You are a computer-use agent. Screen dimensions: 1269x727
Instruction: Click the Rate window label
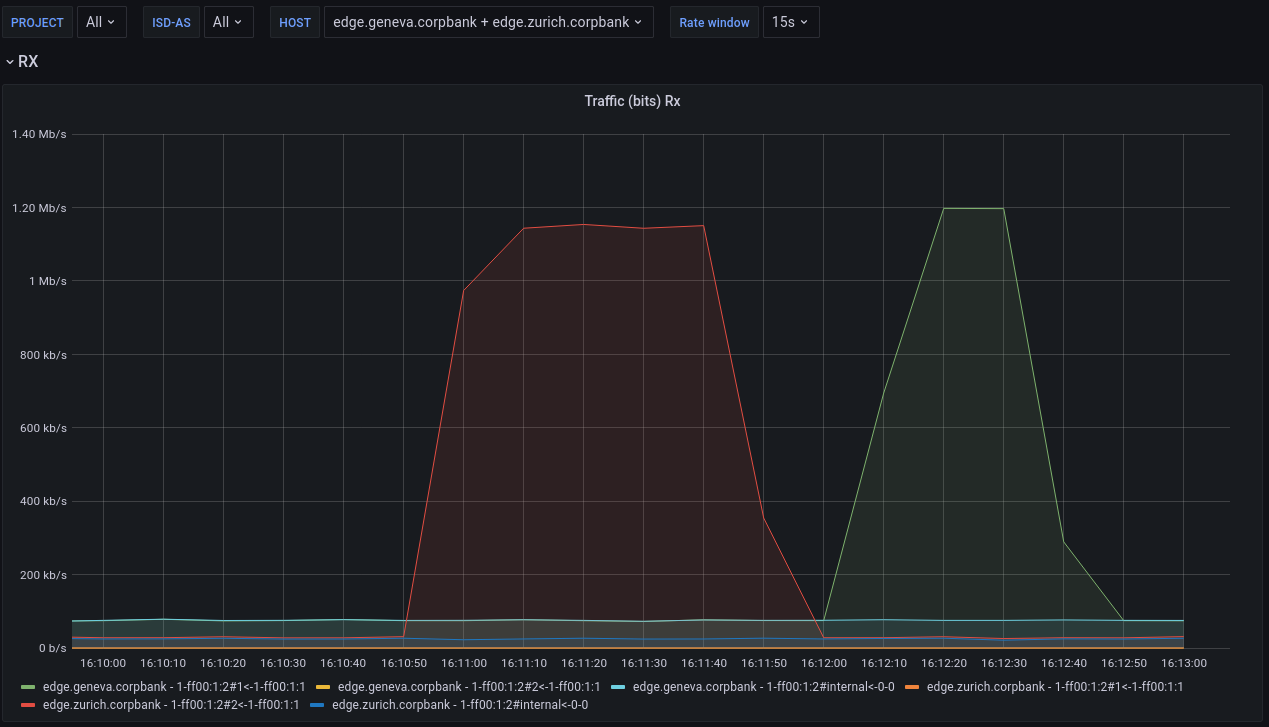(x=714, y=22)
